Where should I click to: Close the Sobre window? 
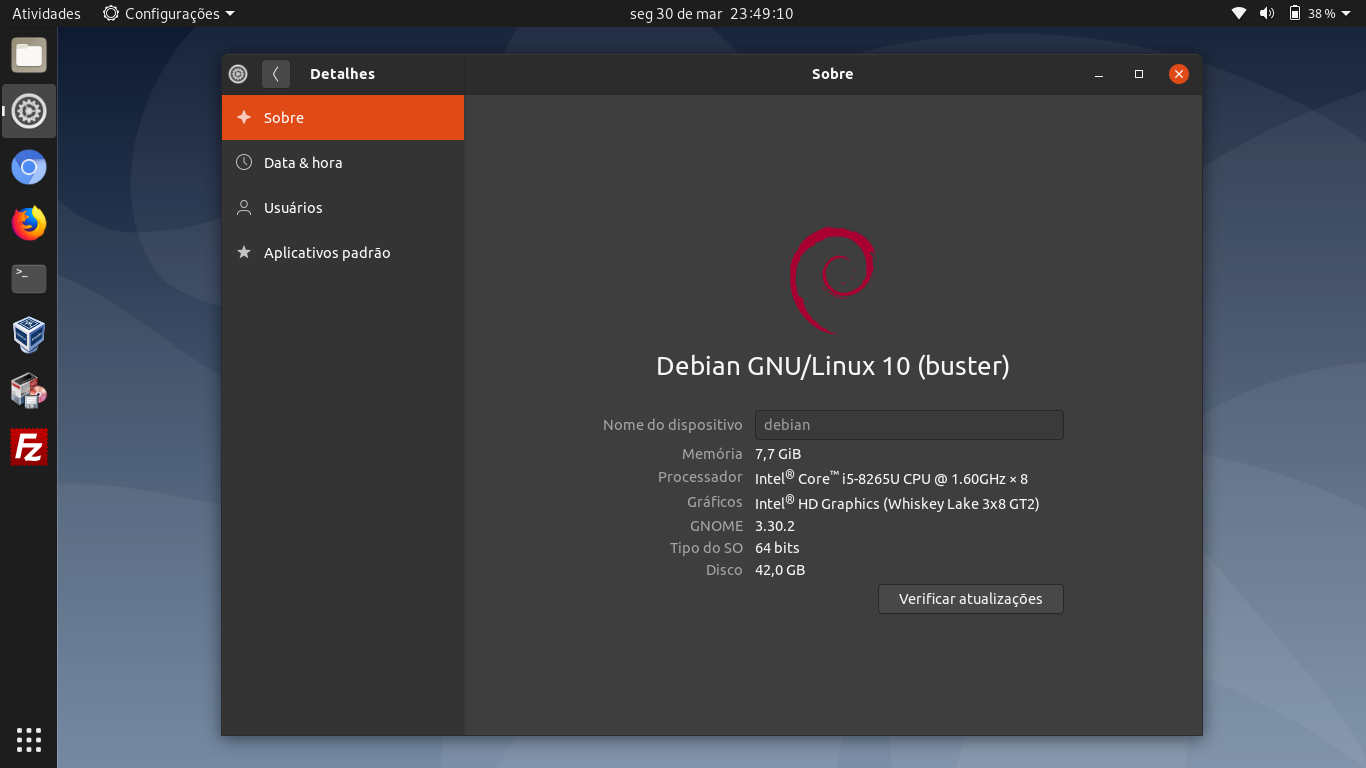point(1179,74)
